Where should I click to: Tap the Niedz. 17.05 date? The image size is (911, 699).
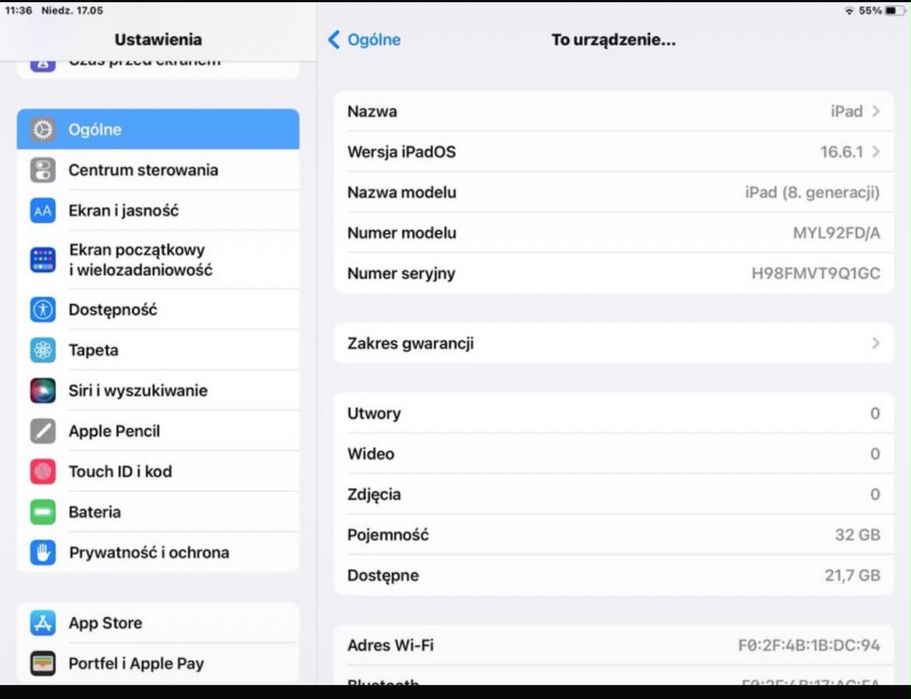(72, 10)
